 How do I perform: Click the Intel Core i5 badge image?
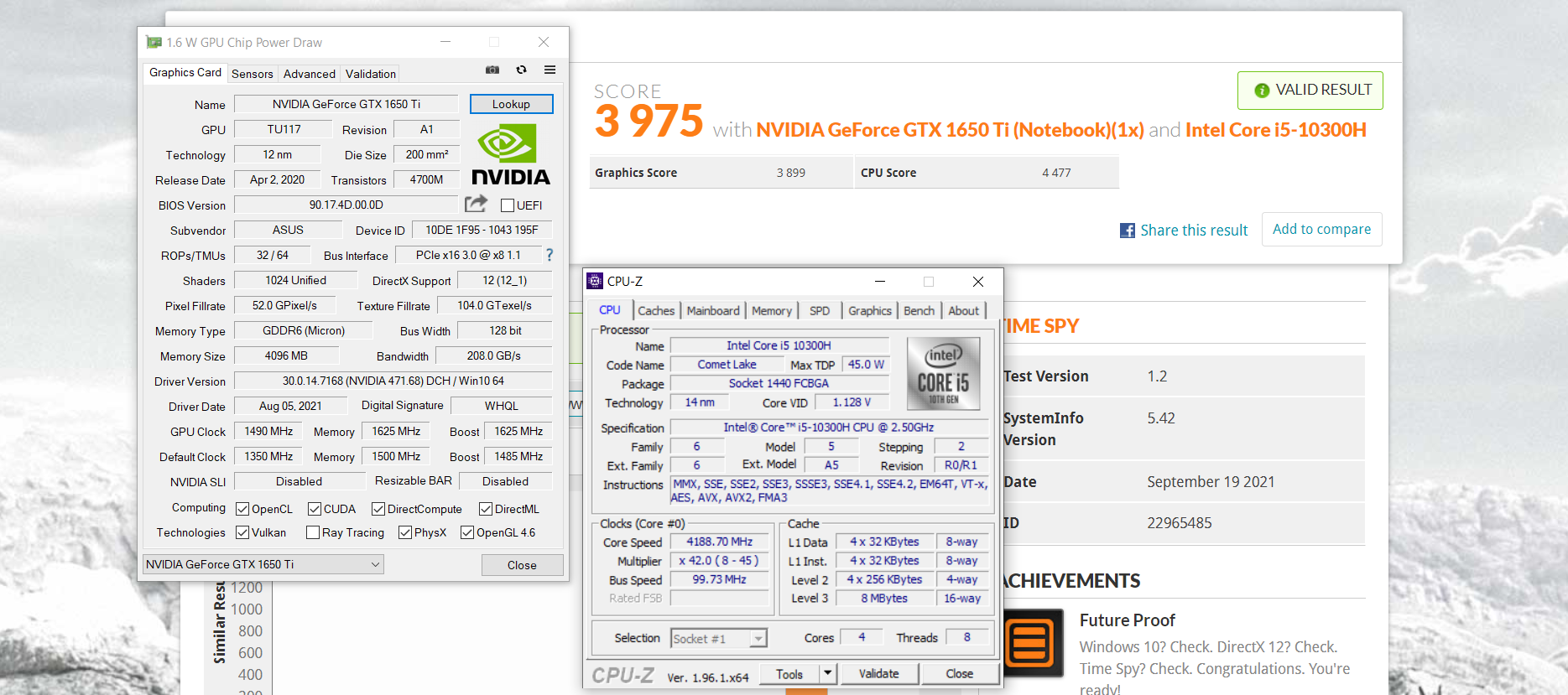click(943, 373)
